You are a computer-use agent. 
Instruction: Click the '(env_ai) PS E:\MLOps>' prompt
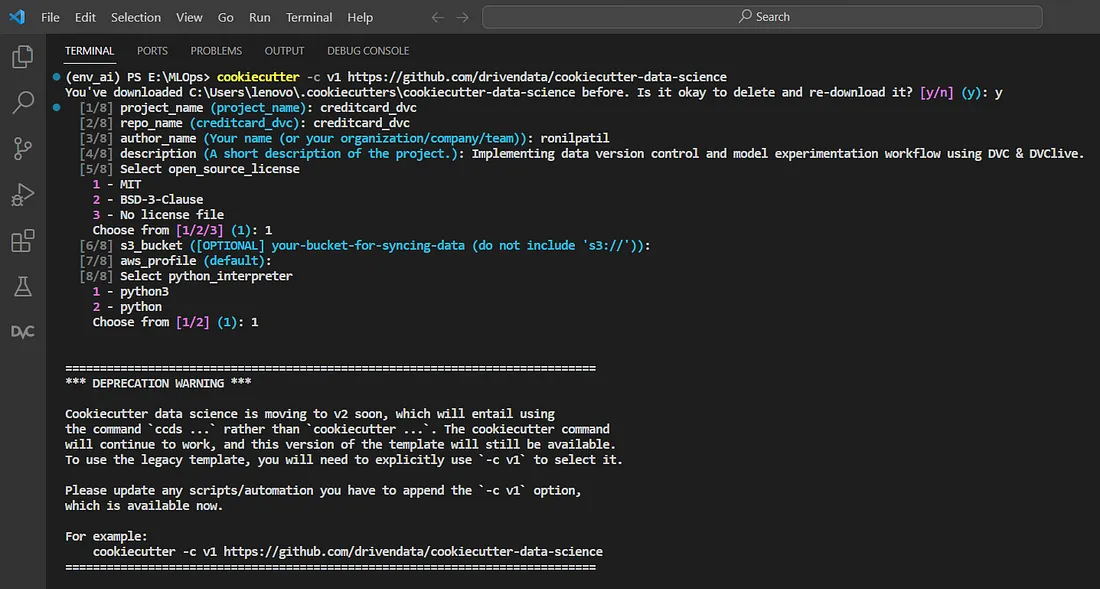(x=138, y=76)
